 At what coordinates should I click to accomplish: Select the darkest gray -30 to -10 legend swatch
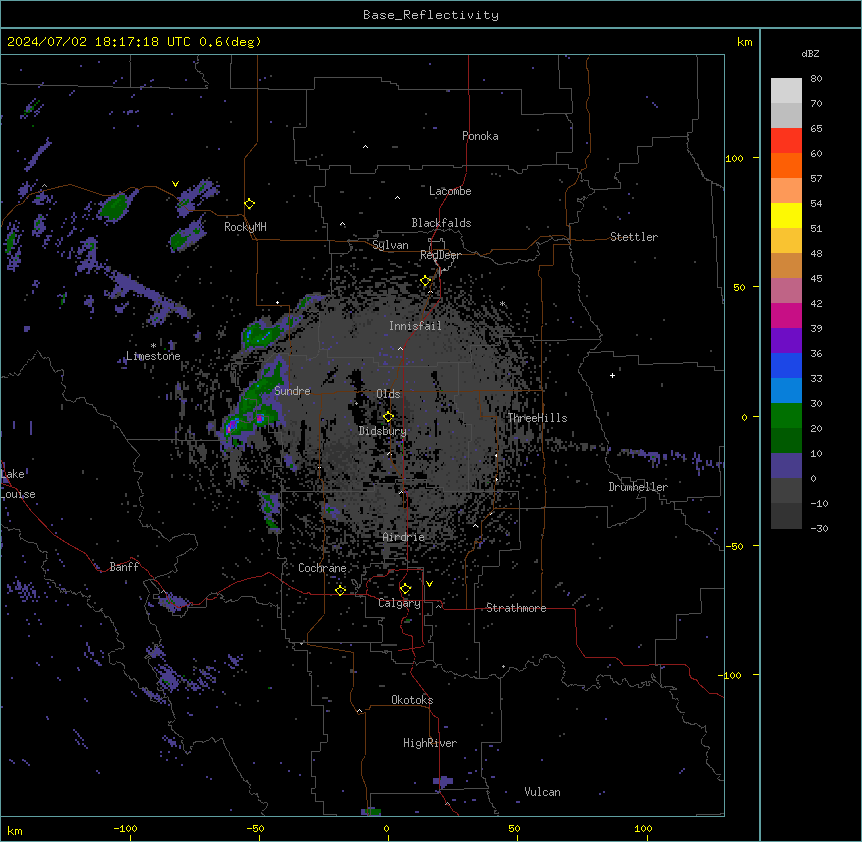786,516
